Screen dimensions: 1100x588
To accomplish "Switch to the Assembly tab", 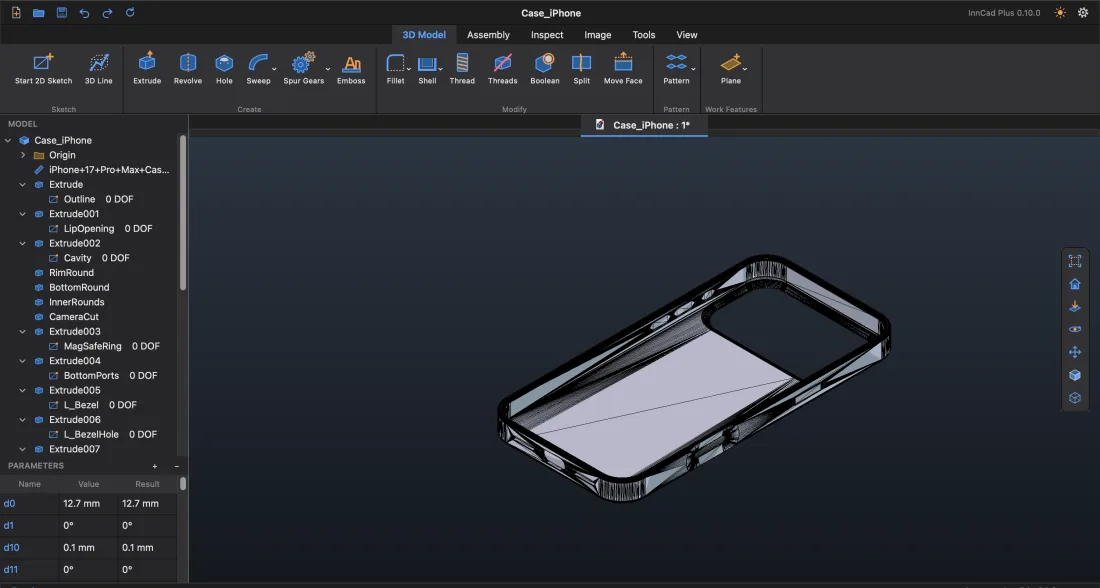I will [x=488, y=34].
